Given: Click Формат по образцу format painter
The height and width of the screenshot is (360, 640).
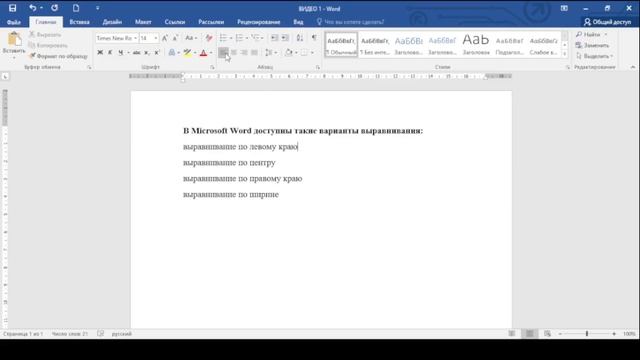Looking at the screenshot, I should click(x=58, y=56).
